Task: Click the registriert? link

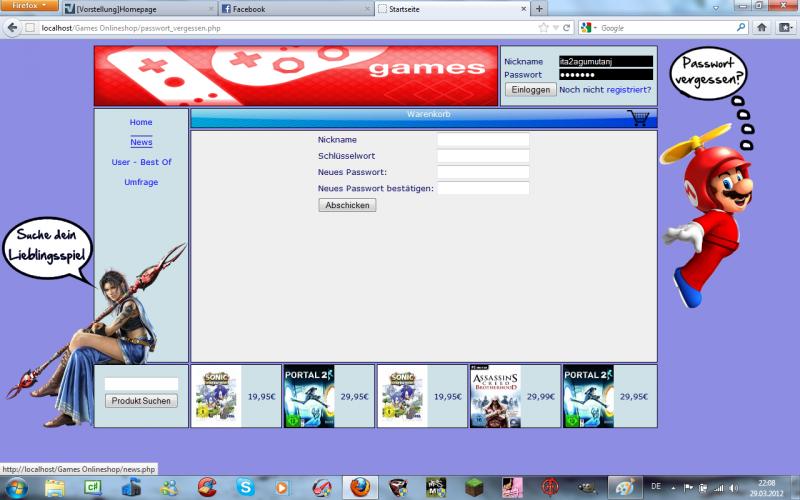Action: click(628, 90)
